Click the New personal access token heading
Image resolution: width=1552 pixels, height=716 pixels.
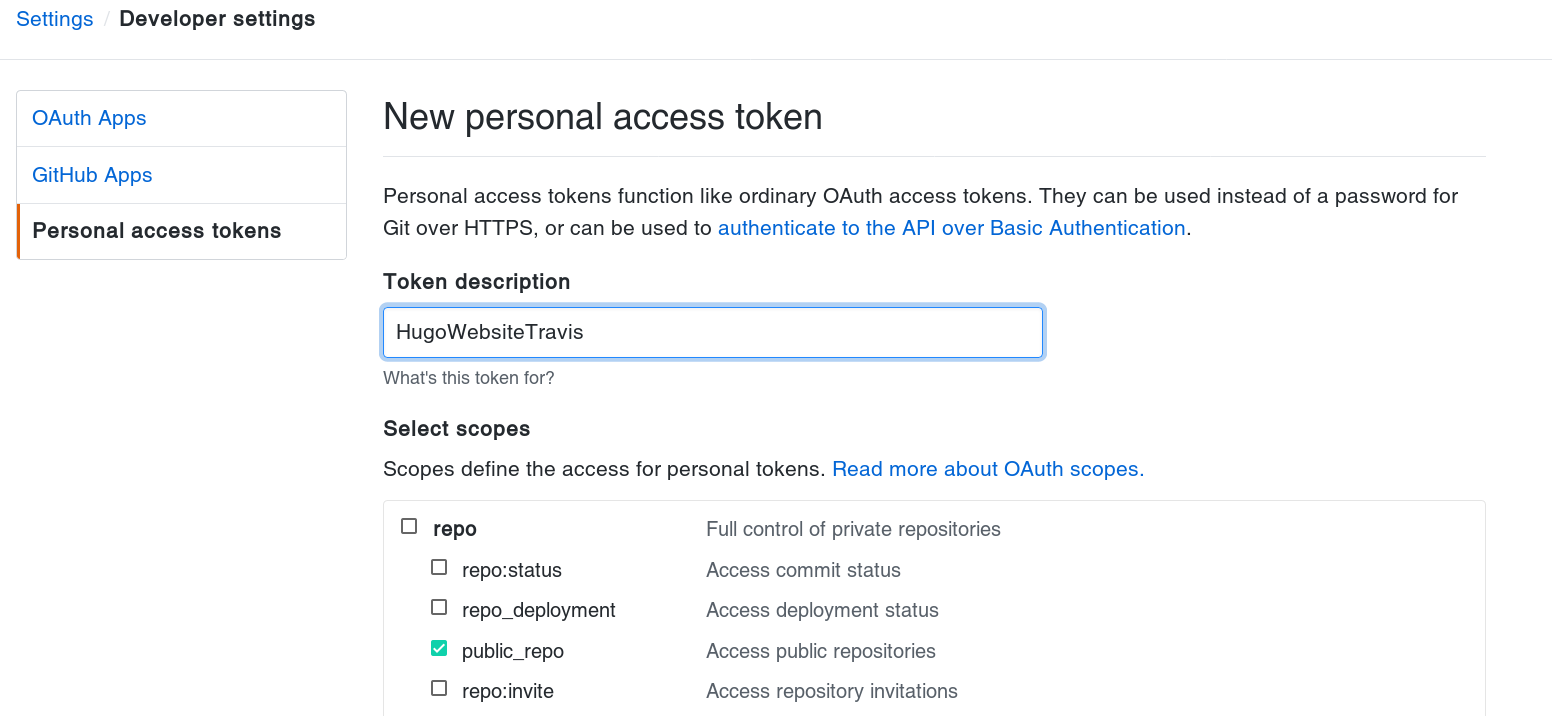coord(603,117)
